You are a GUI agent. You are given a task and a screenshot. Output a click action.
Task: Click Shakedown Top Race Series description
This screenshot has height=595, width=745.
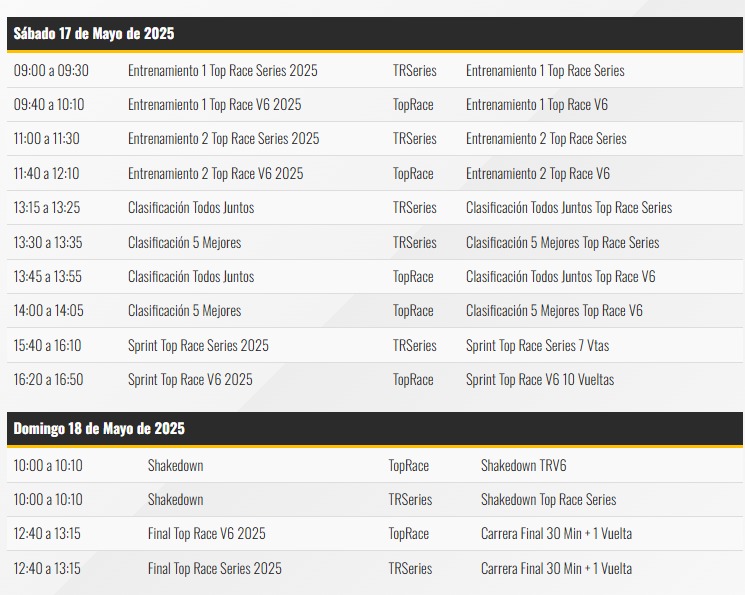point(548,500)
